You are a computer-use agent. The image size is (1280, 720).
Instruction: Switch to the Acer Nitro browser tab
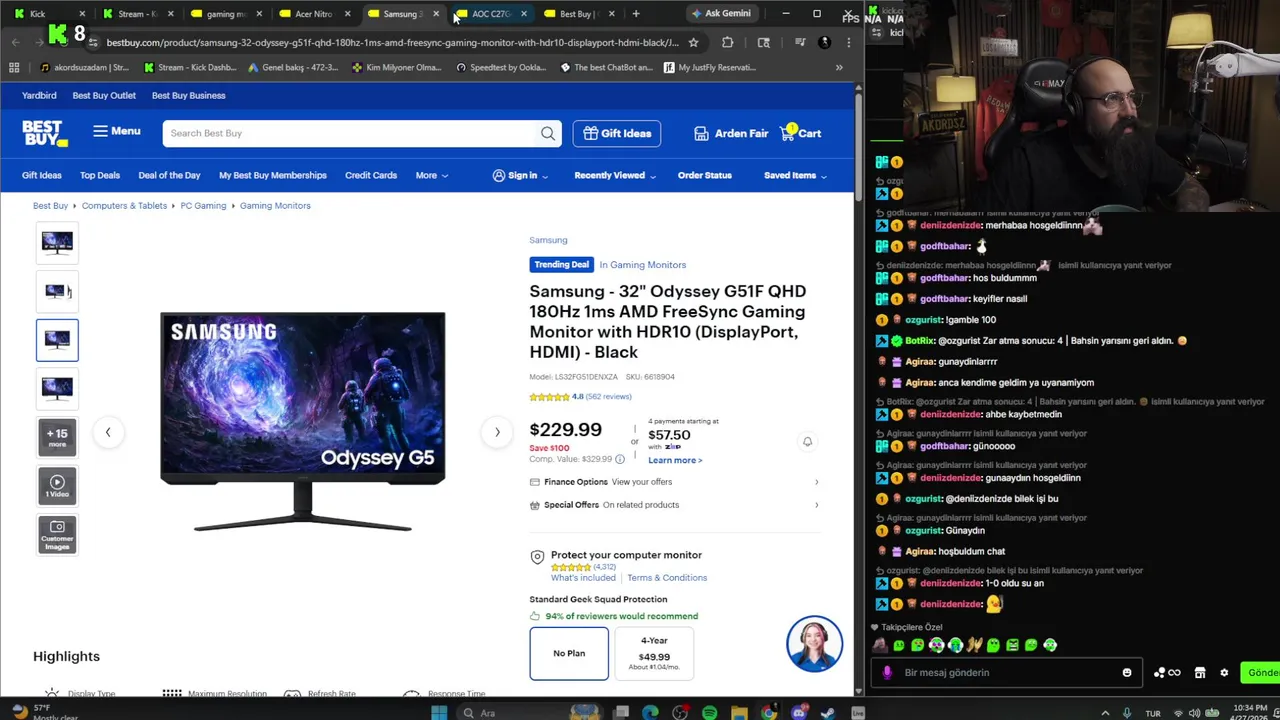pyautogui.click(x=313, y=14)
